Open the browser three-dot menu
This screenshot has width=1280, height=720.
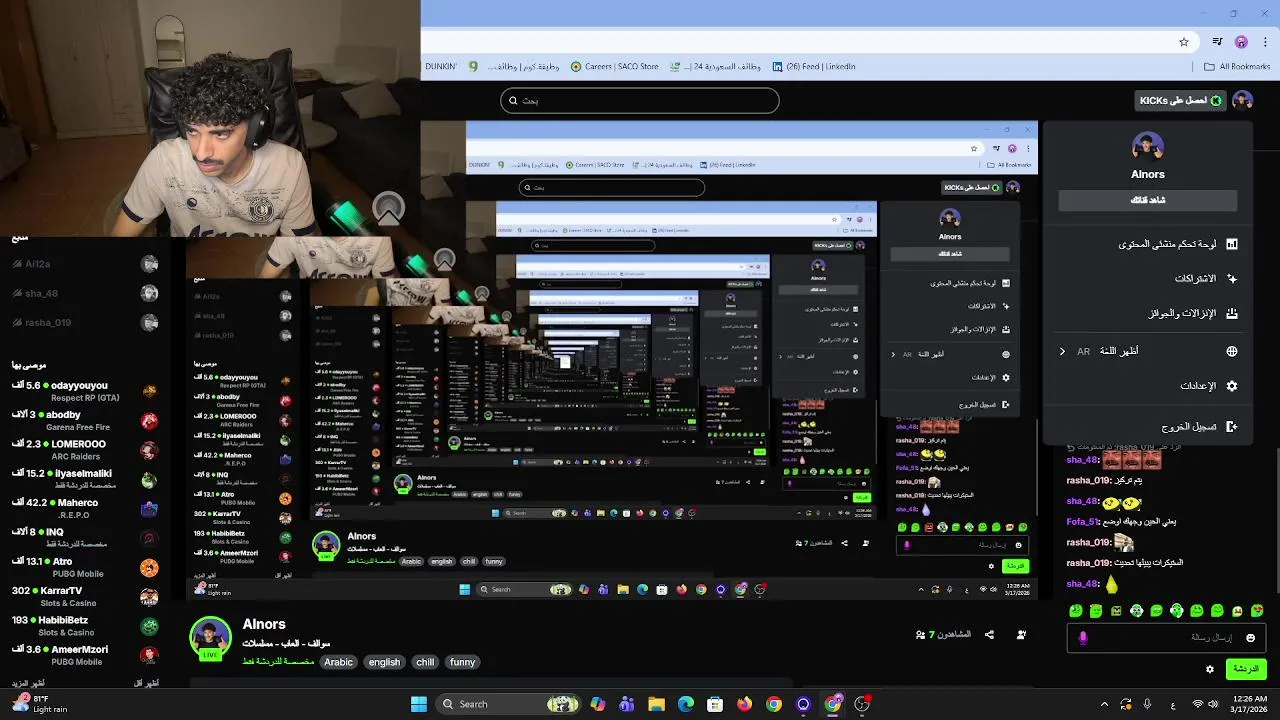click(x=1265, y=42)
